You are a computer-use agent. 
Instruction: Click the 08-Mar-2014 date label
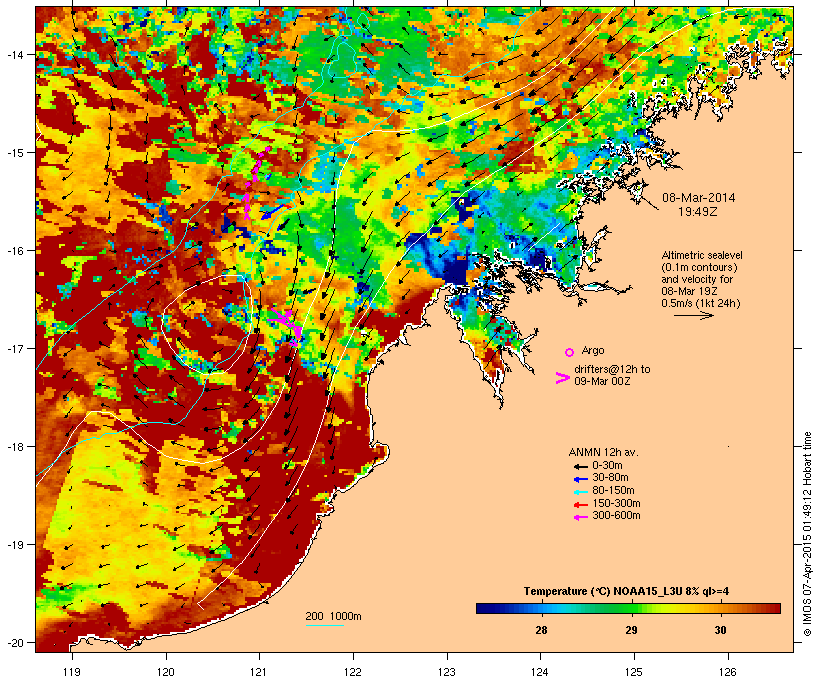[698, 198]
